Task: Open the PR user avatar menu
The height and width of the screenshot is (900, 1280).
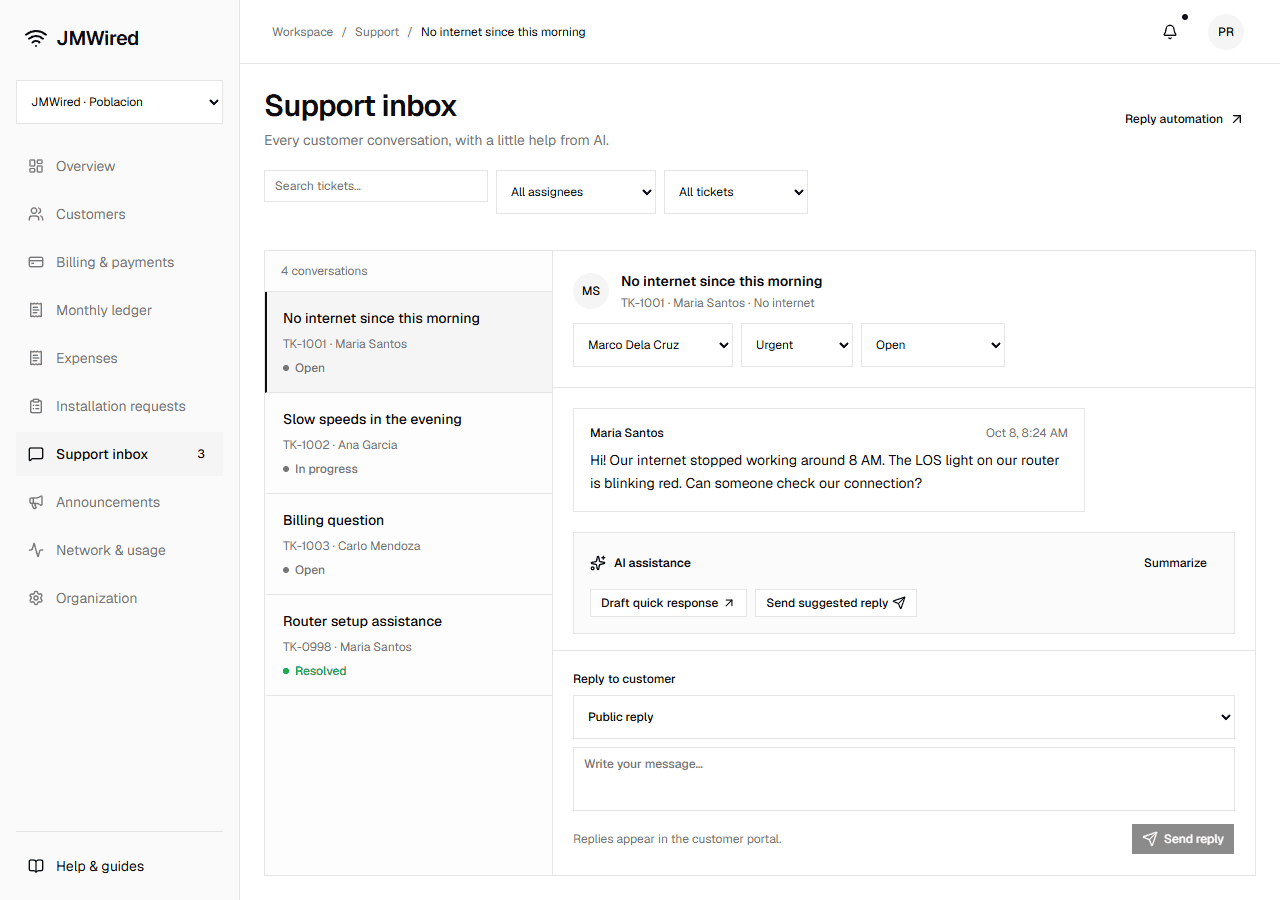Action: [1226, 32]
